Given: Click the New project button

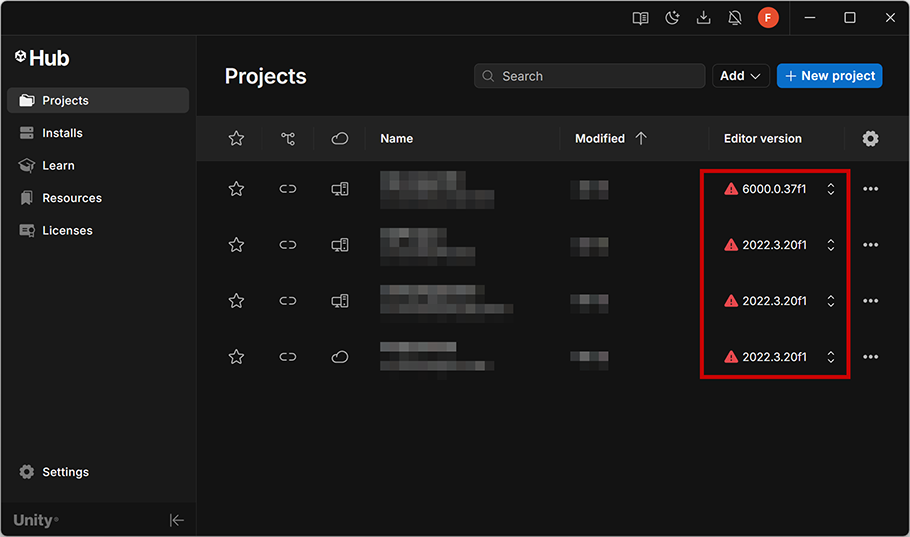Looking at the screenshot, I should tap(829, 76).
